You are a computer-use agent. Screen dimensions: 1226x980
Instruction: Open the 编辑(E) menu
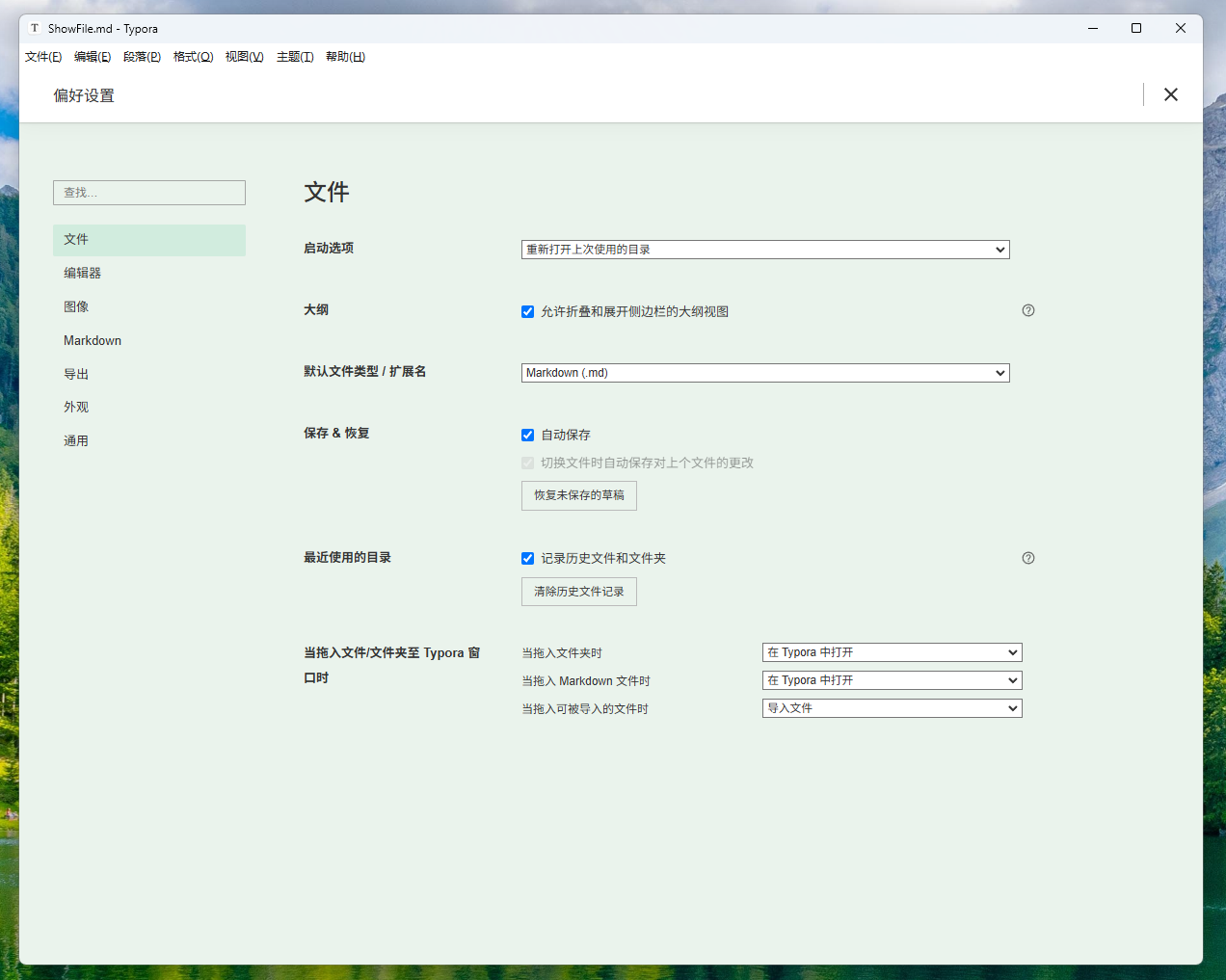click(x=93, y=57)
